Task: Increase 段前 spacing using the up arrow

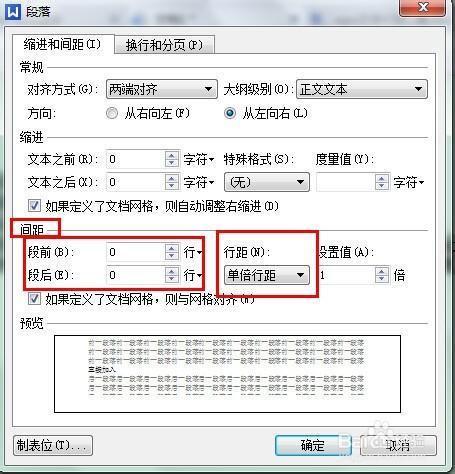Action: click(171, 248)
